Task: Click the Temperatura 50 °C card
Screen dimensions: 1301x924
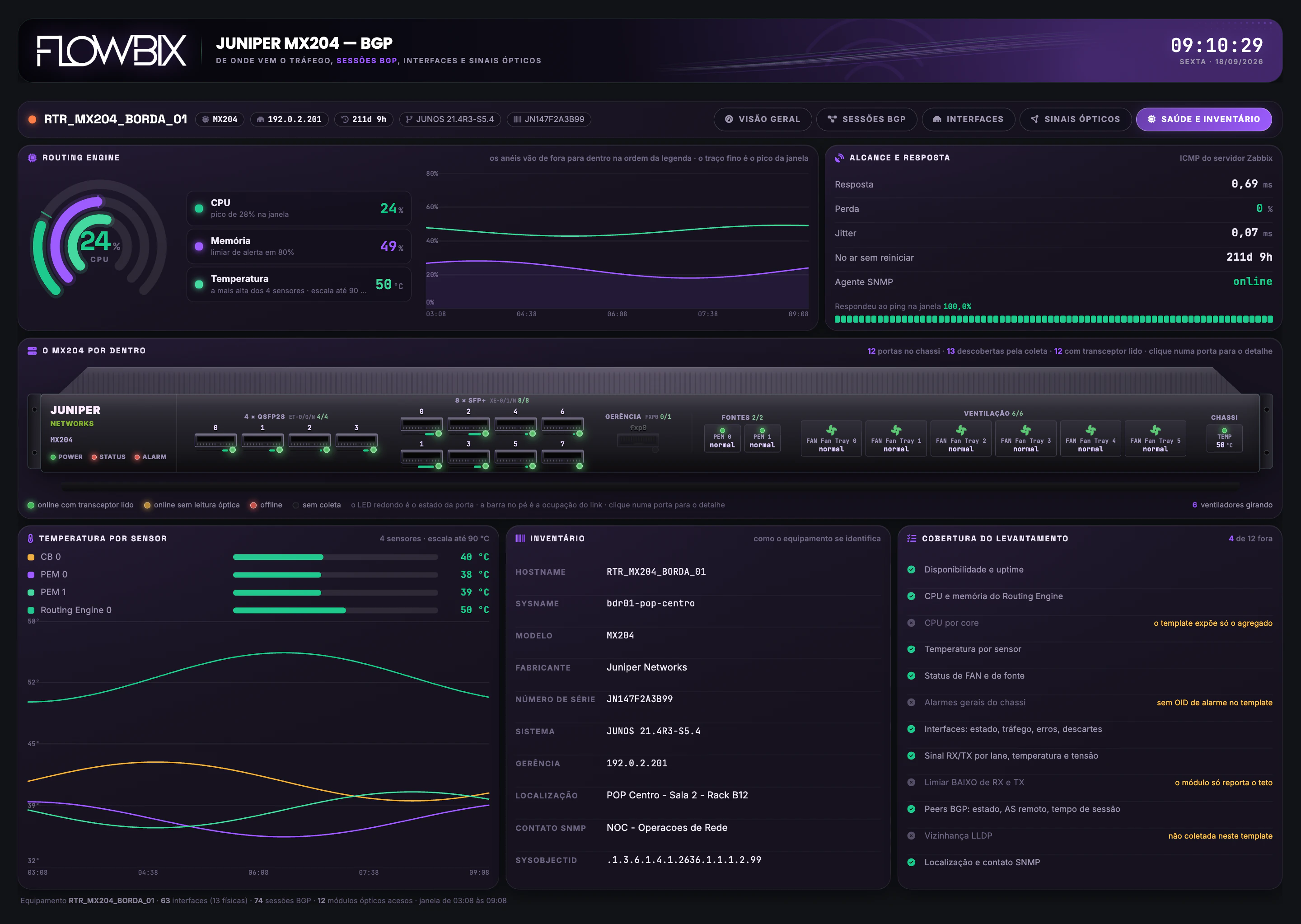Action: pos(299,285)
